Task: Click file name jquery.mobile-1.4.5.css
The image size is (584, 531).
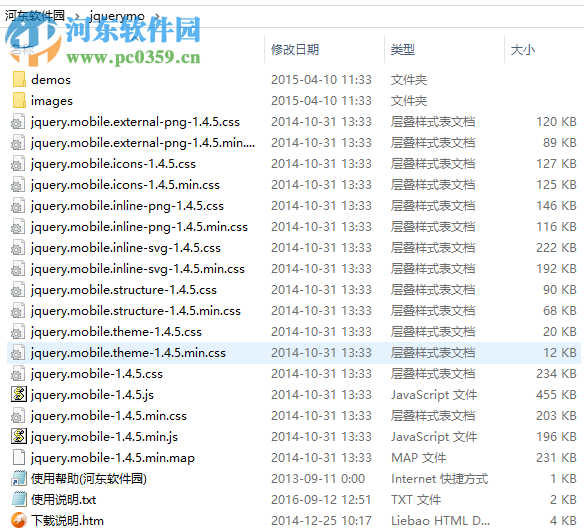Action: tap(97, 374)
